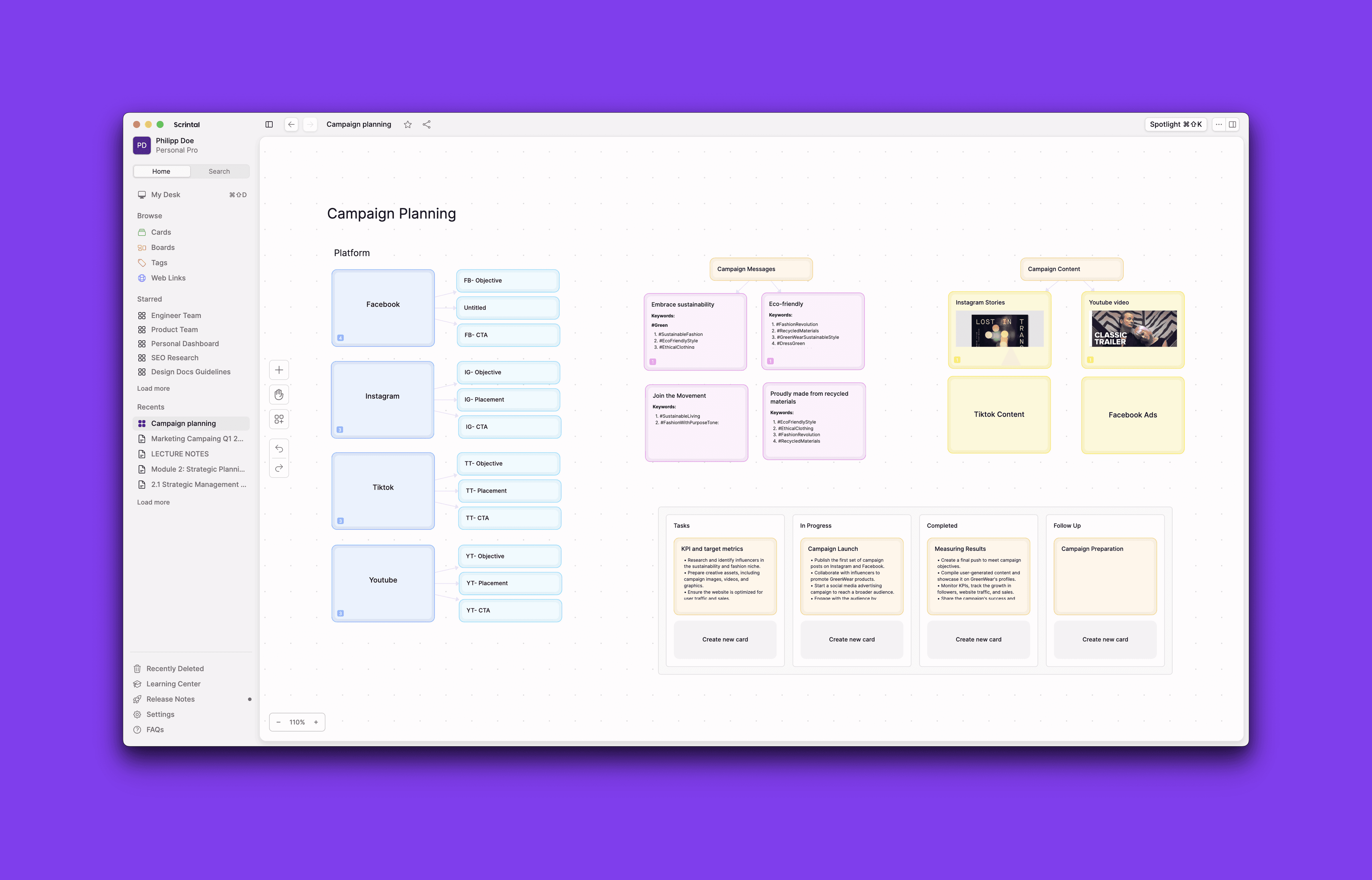This screenshot has height=880, width=1372.
Task: Expand Load more under Recents
Action: coord(153,502)
